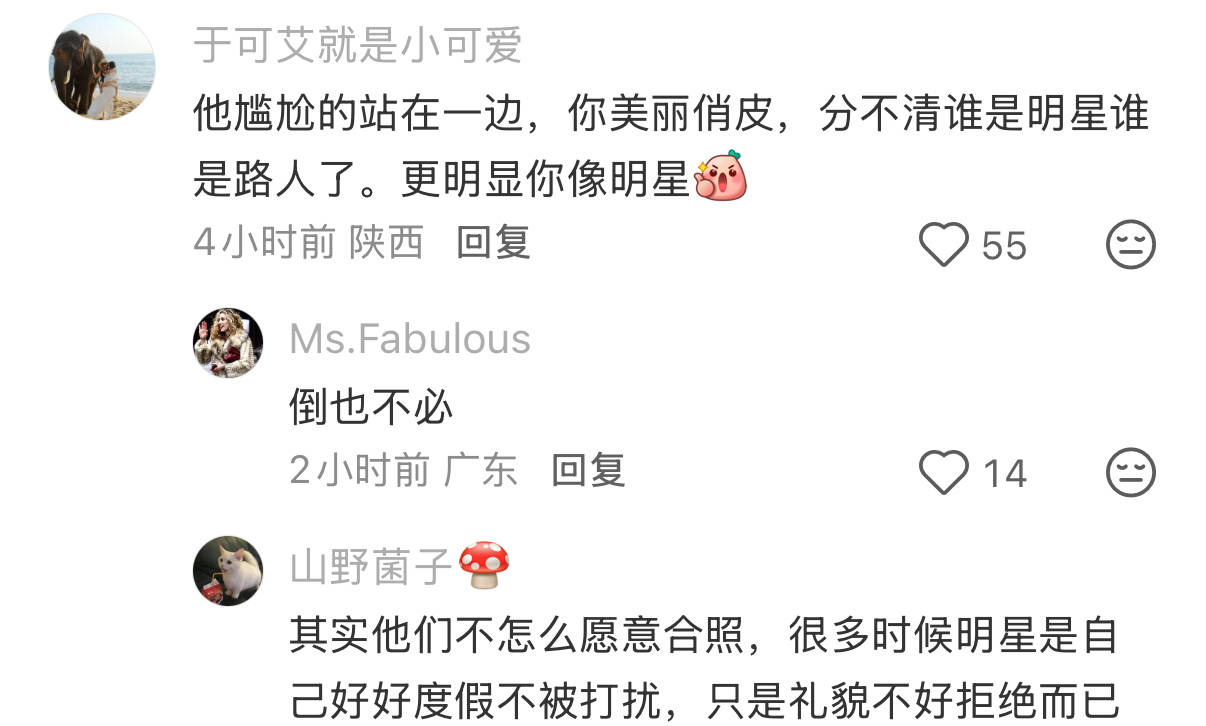Tap the 14 like count
The height and width of the screenshot is (726, 1206).
point(1004,474)
